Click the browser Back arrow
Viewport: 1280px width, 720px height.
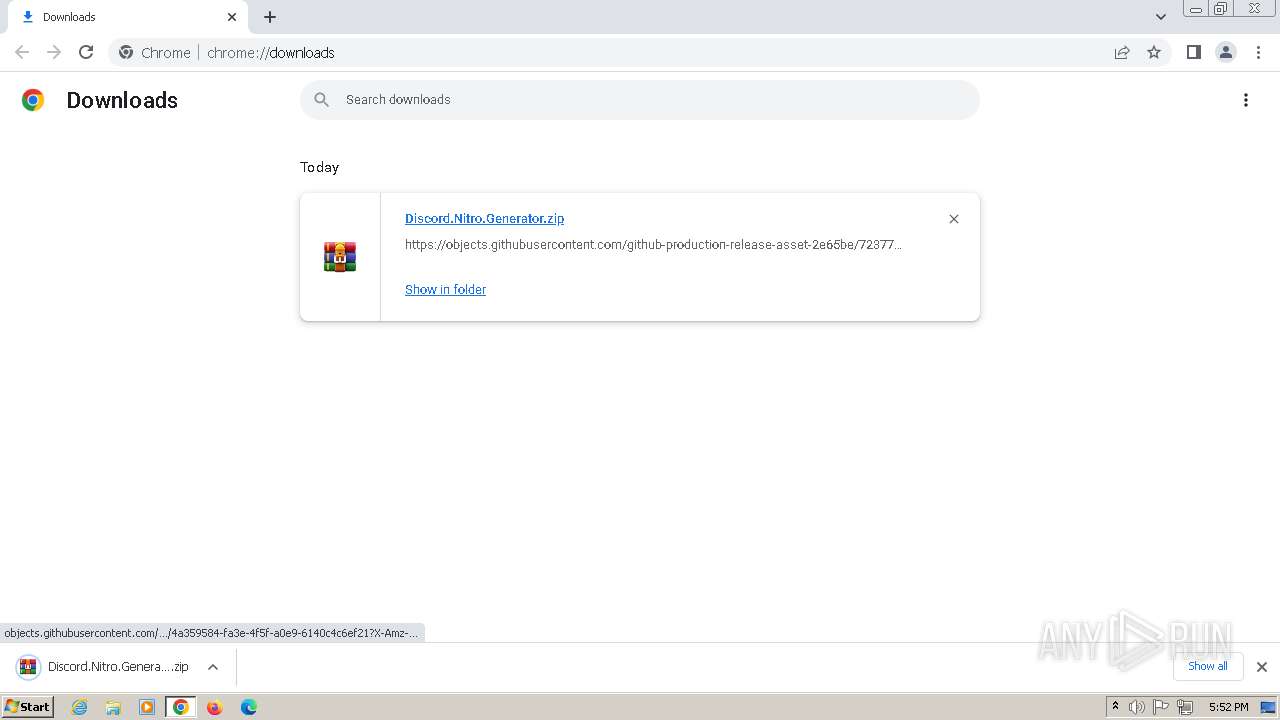tap(22, 52)
